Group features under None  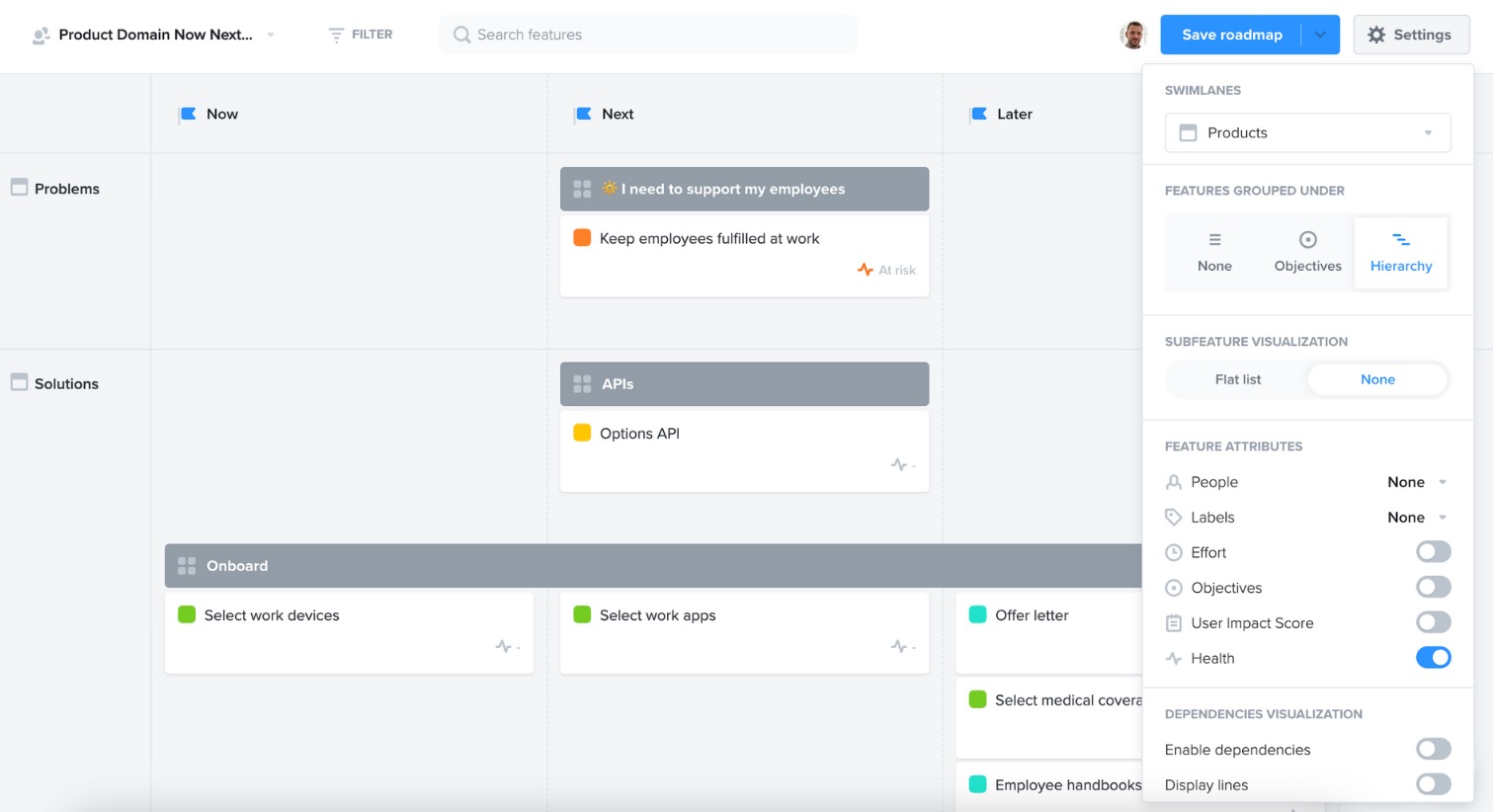pos(1214,253)
